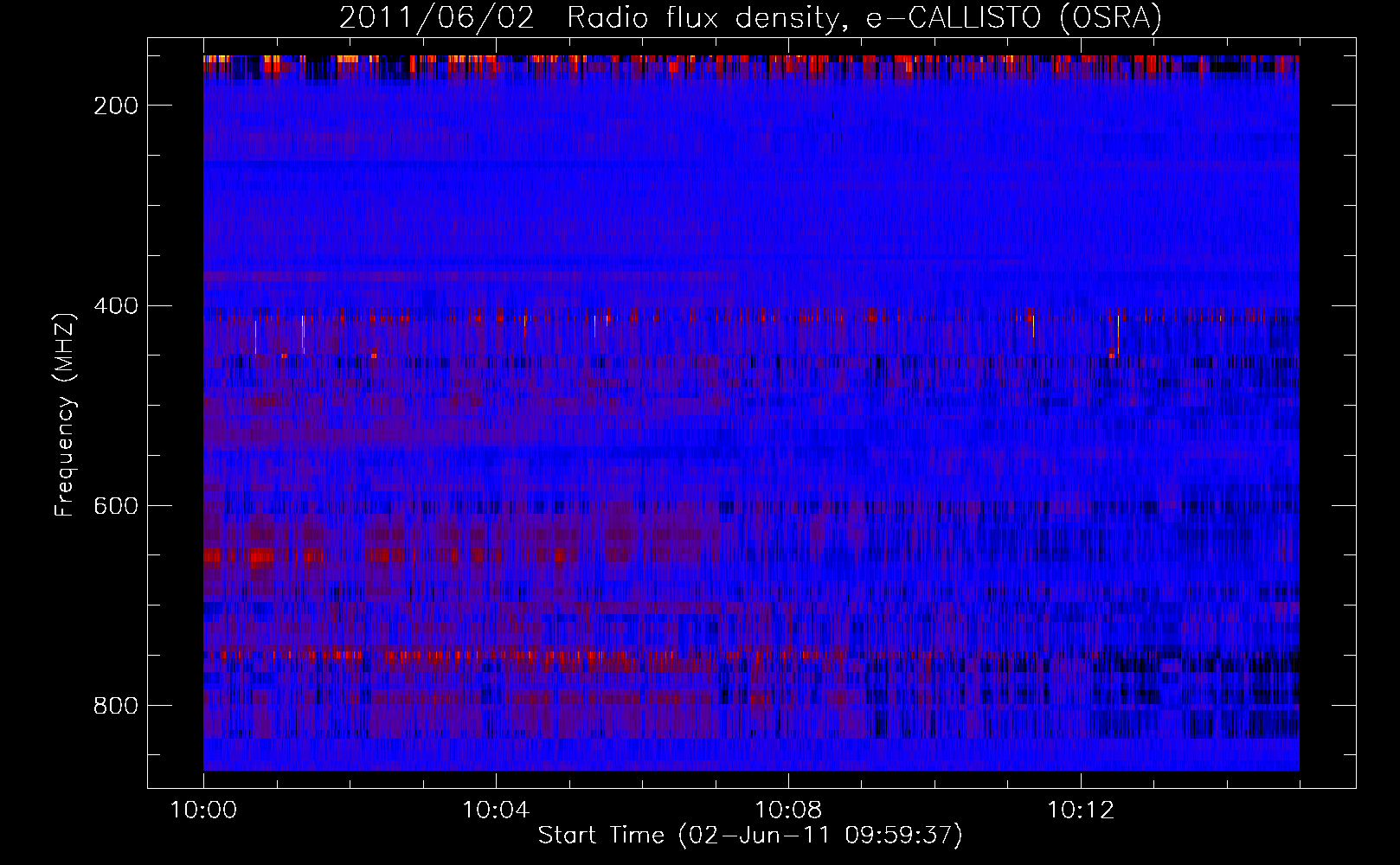Viewport: 1400px width, 865px height.
Task: Click the 10:04 time tick label
Action: (x=496, y=810)
